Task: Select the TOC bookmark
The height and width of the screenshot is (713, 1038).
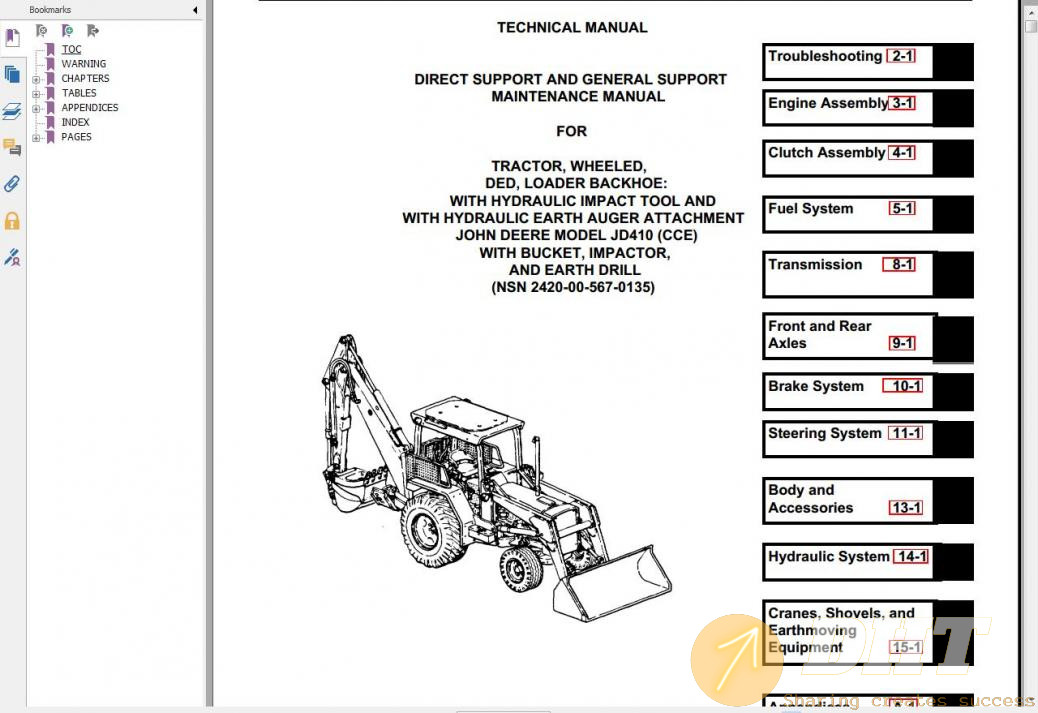Action: 71,49
